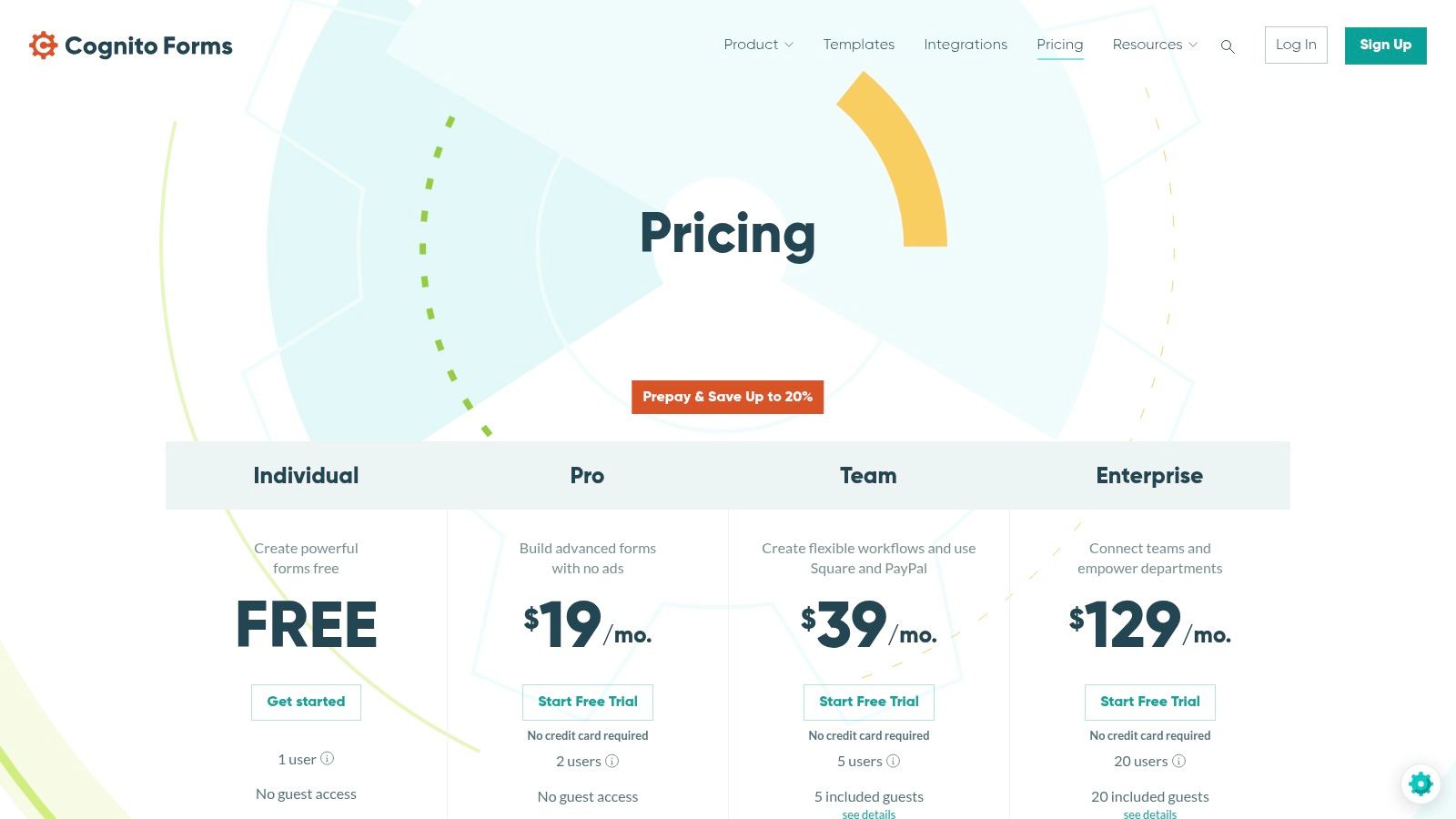
Task: Select the Pricing nav item
Action: pos(1059,45)
